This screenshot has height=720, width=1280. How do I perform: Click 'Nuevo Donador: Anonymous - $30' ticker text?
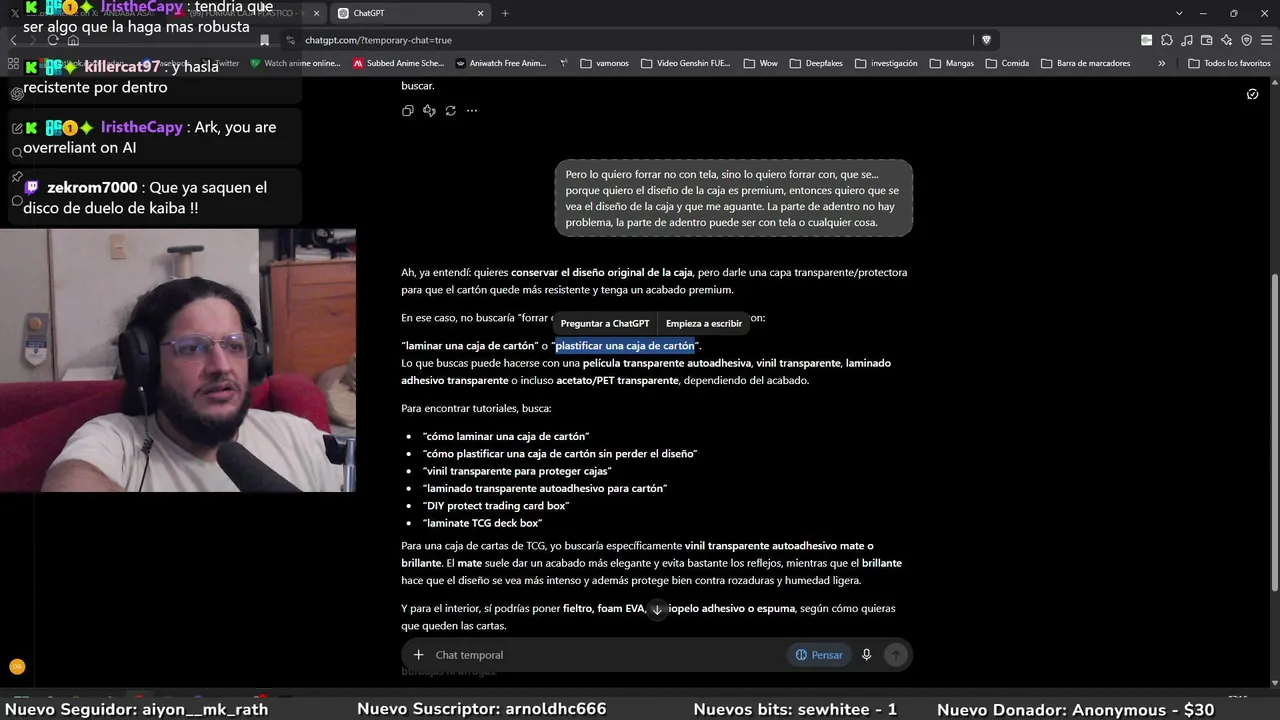click(x=1075, y=709)
